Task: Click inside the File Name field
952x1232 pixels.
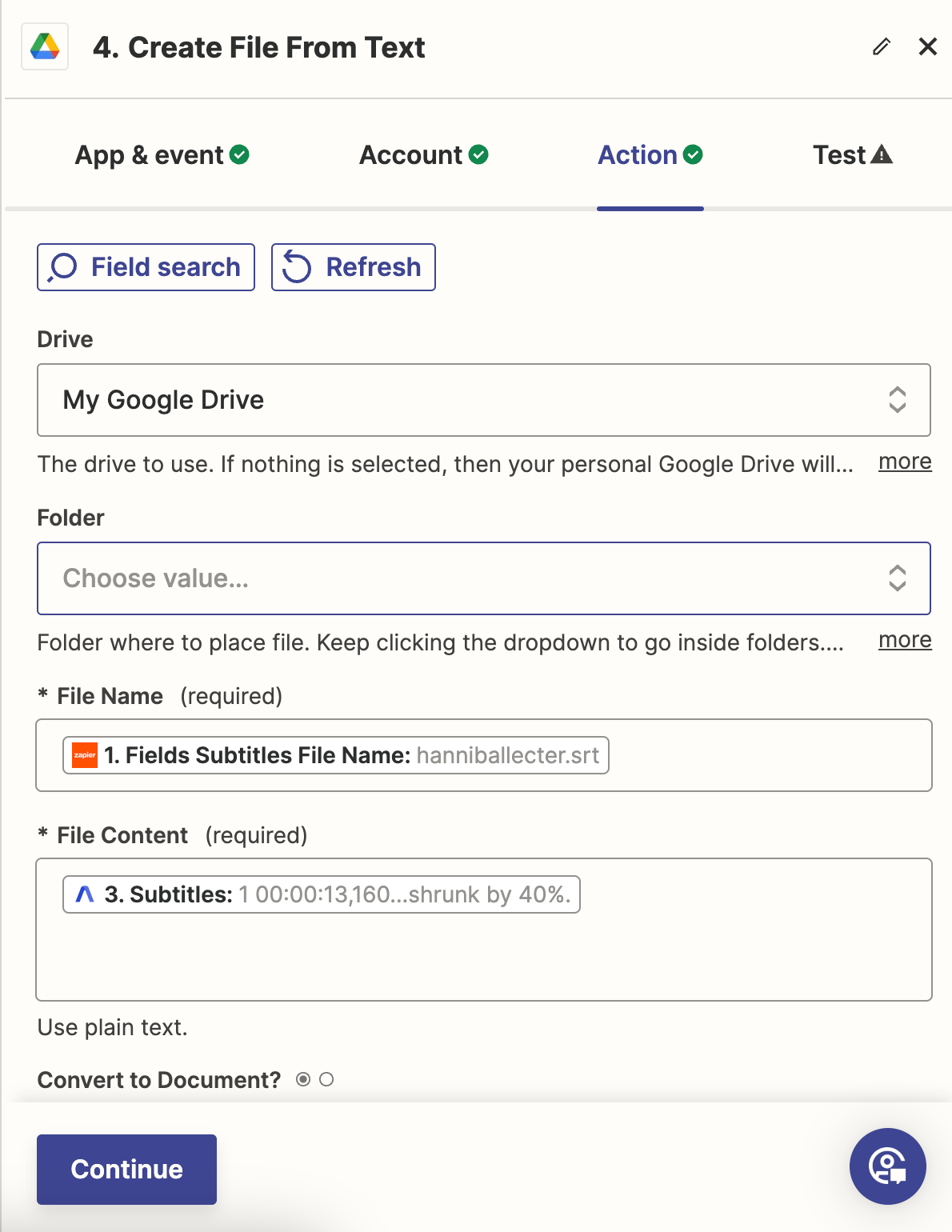Action: coord(484,755)
